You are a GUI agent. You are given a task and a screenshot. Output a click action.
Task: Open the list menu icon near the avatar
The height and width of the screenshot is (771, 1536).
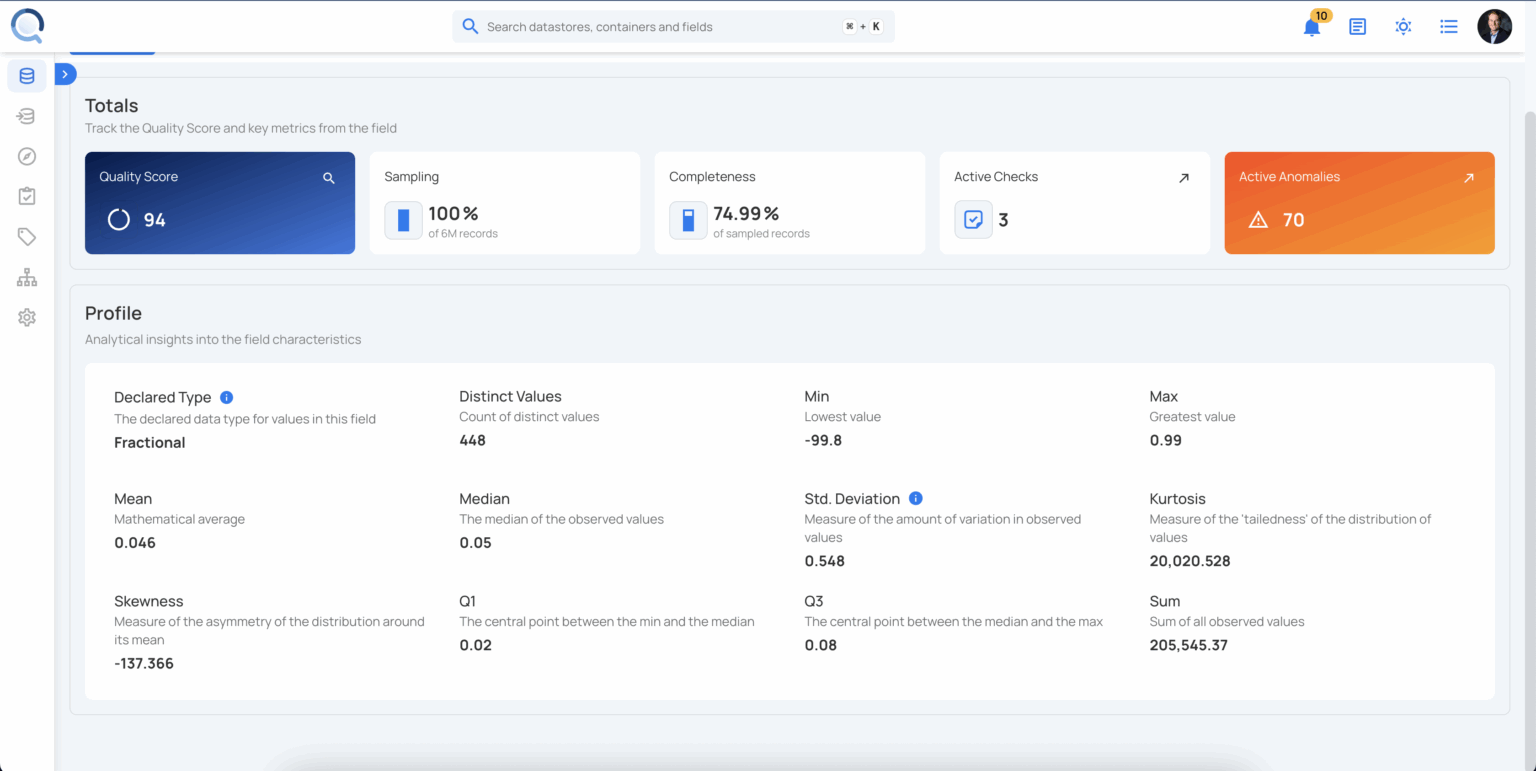pyautogui.click(x=1449, y=26)
